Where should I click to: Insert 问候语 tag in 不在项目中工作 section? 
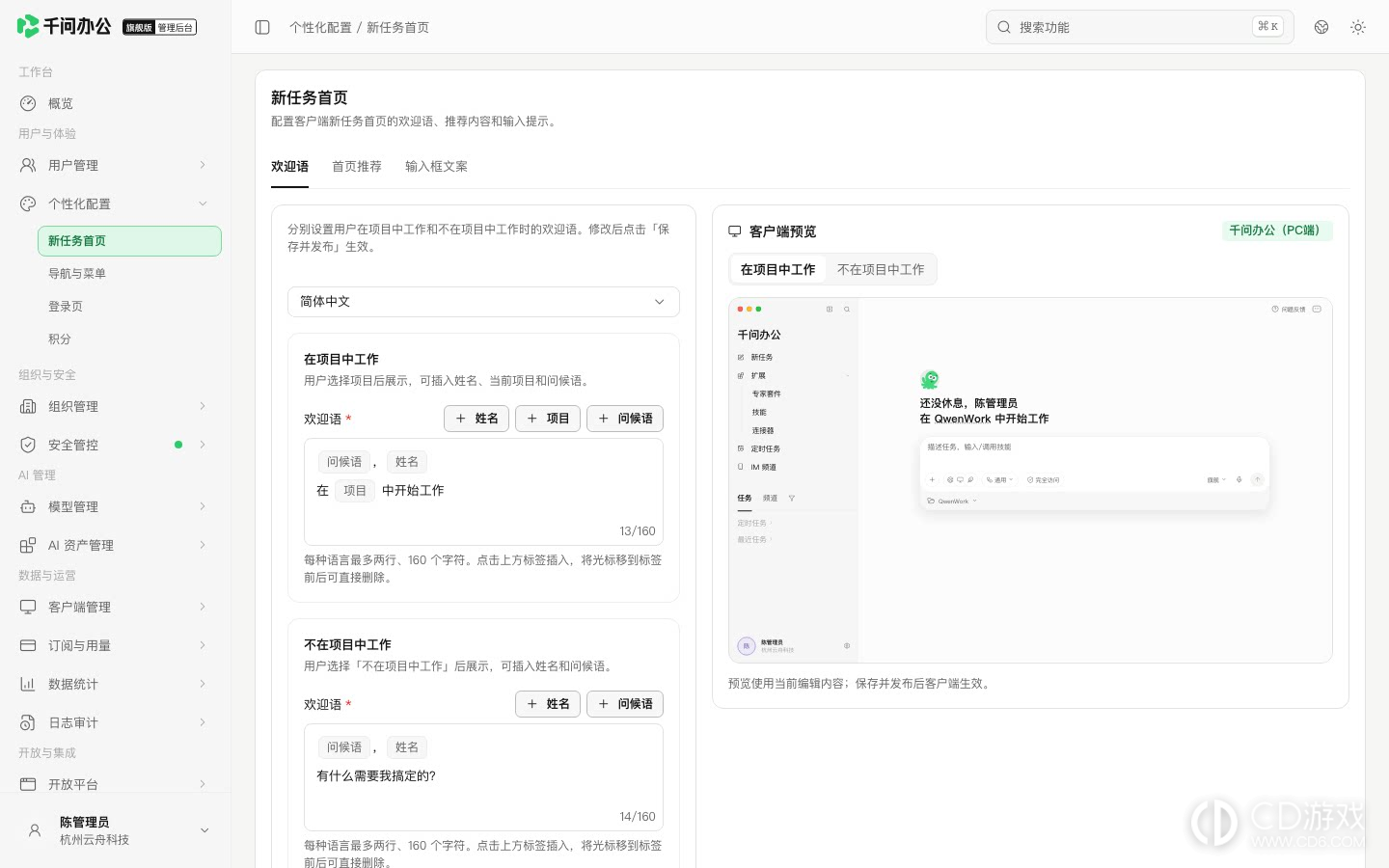pyautogui.click(x=625, y=704)
